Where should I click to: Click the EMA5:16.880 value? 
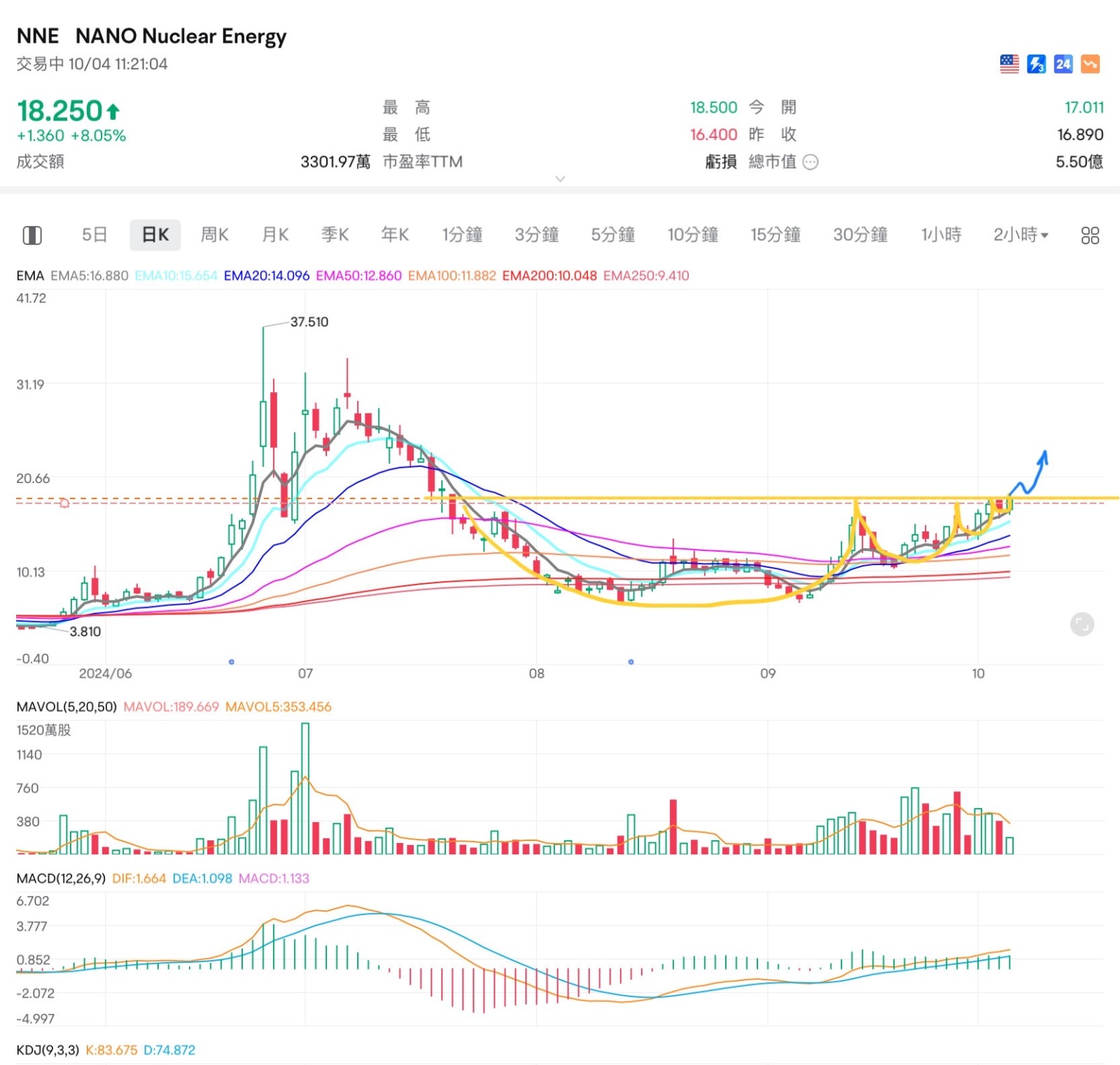[x=90, y=276]
